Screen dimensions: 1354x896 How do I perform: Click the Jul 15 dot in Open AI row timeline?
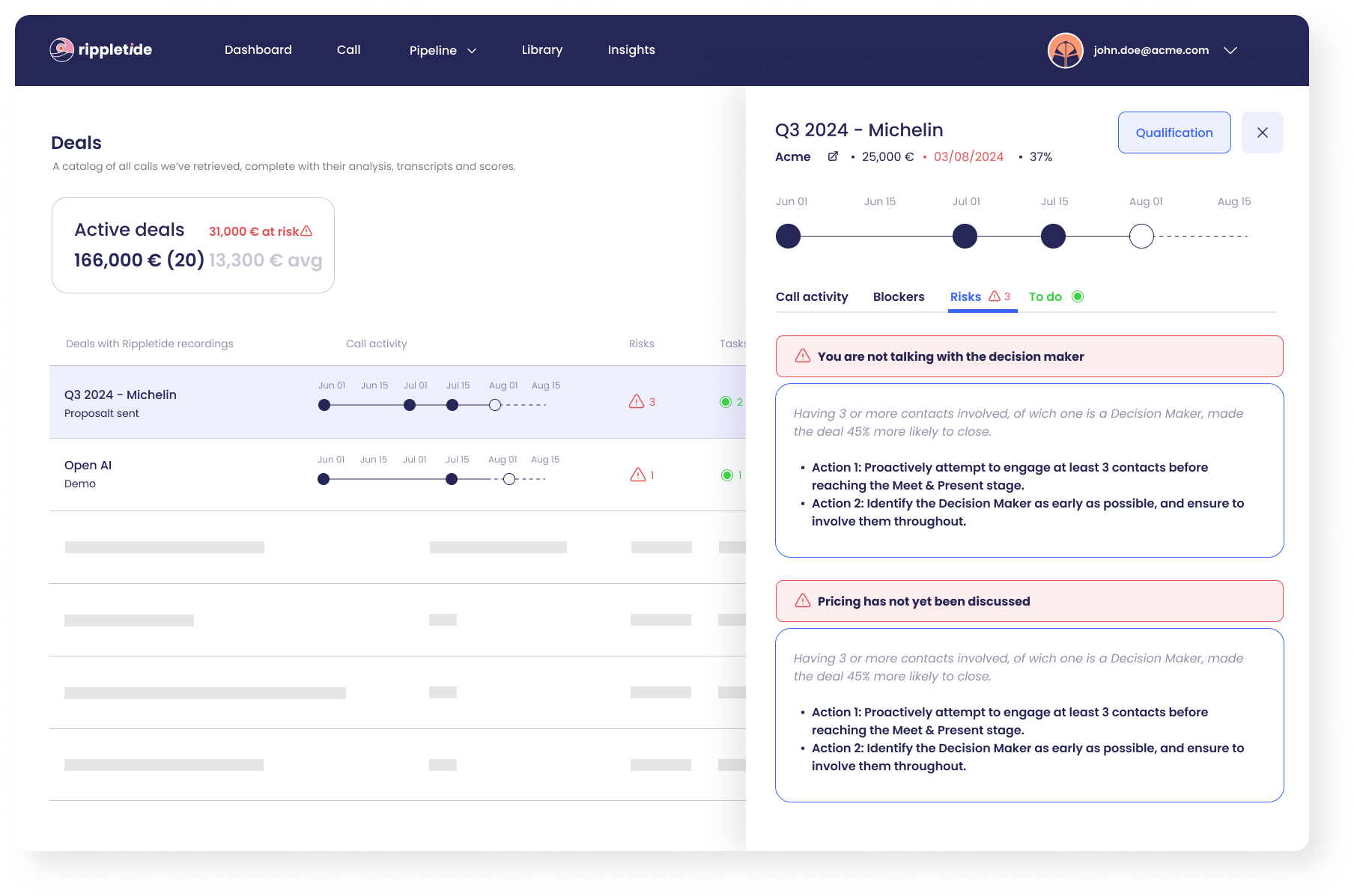[x=452, y=479]
